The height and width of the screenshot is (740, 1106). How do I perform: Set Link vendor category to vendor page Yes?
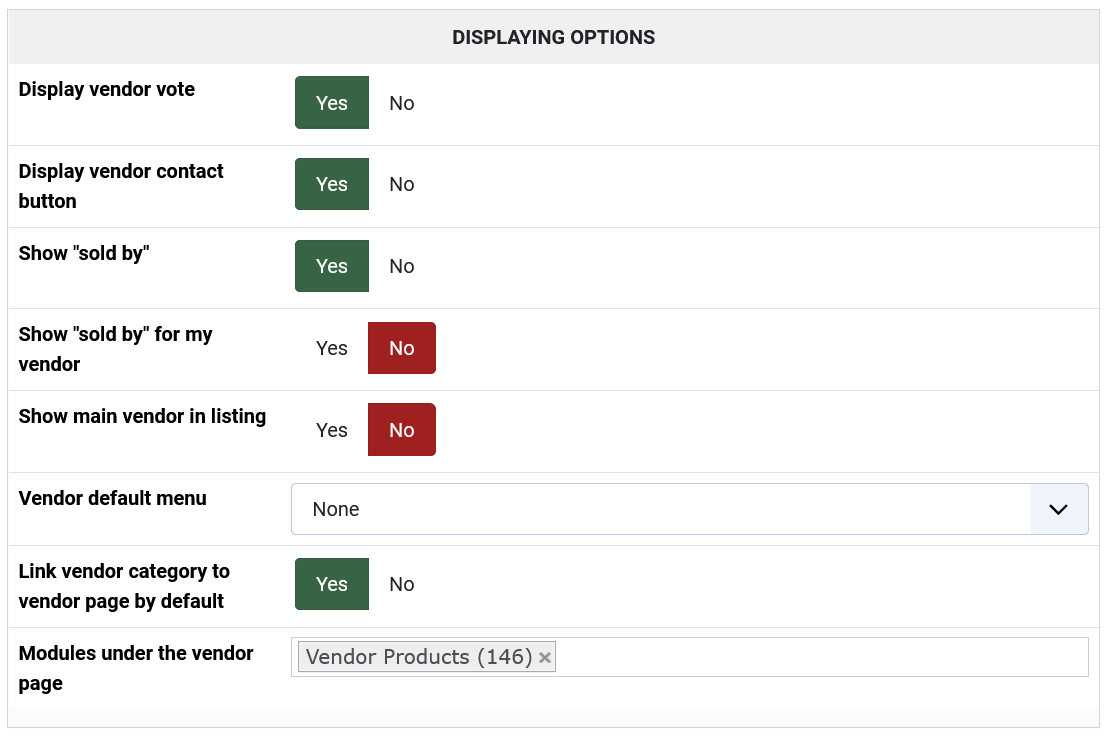pyautogui.click(x=332, y=584)
